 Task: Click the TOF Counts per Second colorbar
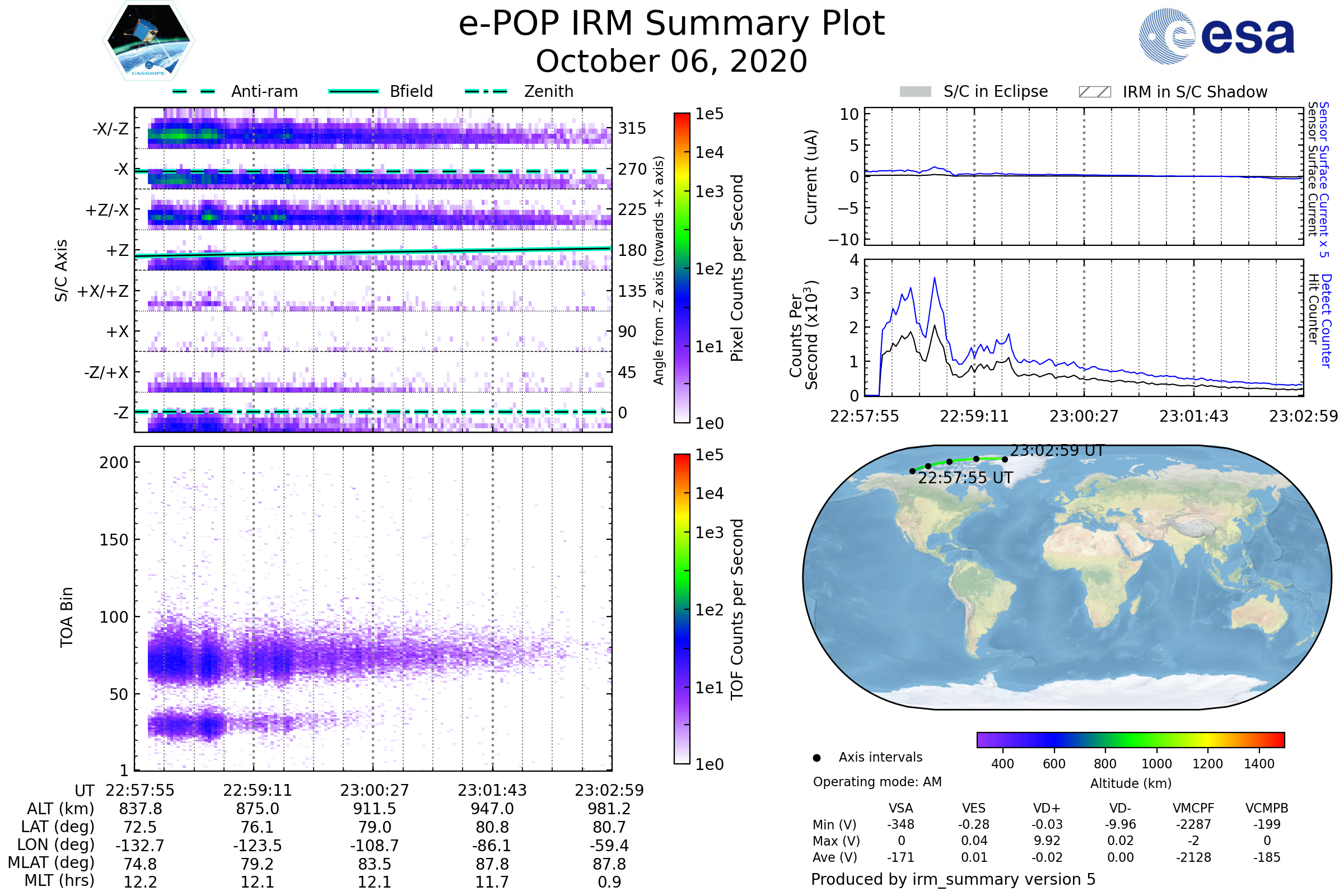click(682, 609)
